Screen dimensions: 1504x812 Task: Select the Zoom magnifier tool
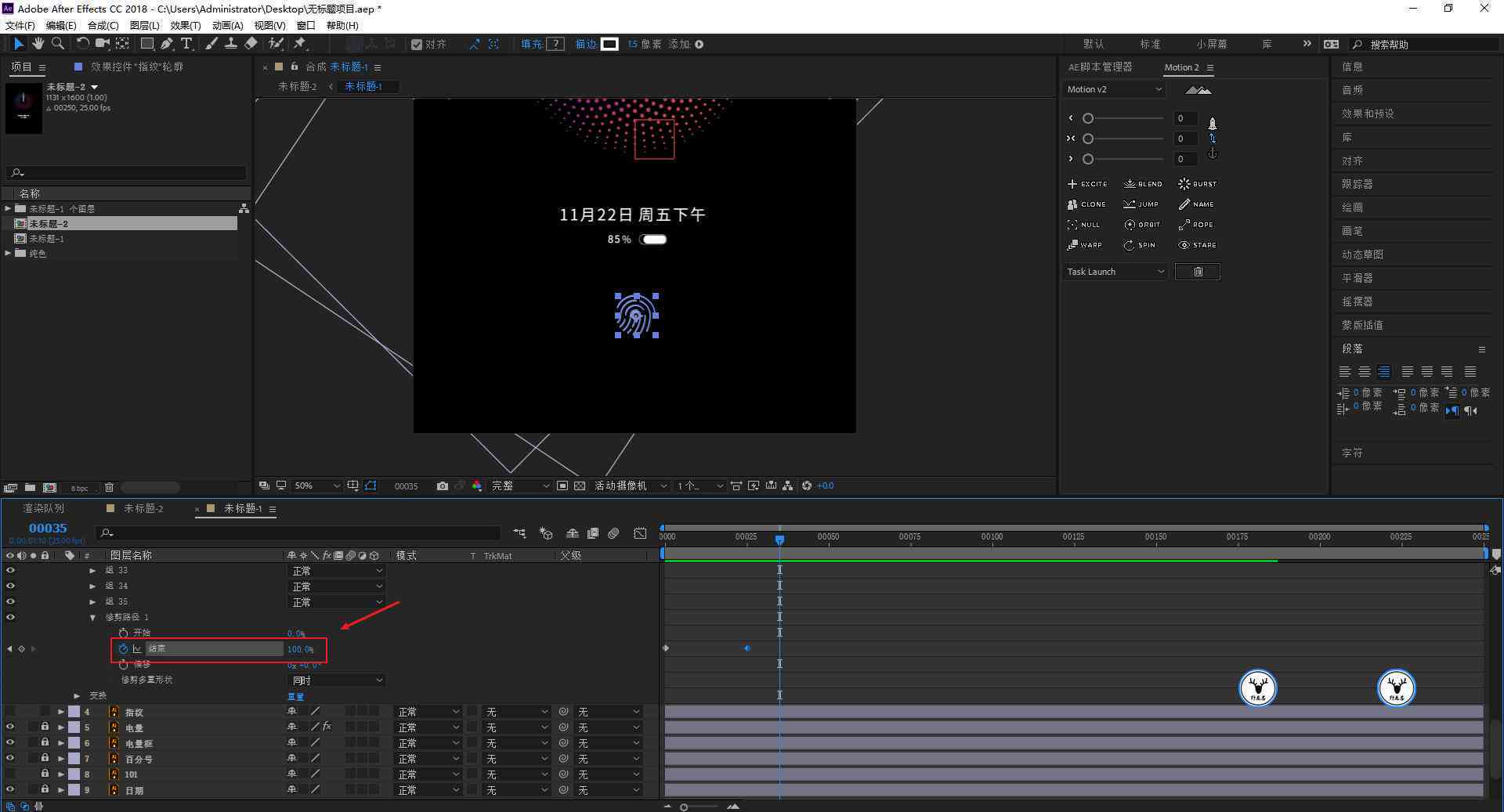57,44
